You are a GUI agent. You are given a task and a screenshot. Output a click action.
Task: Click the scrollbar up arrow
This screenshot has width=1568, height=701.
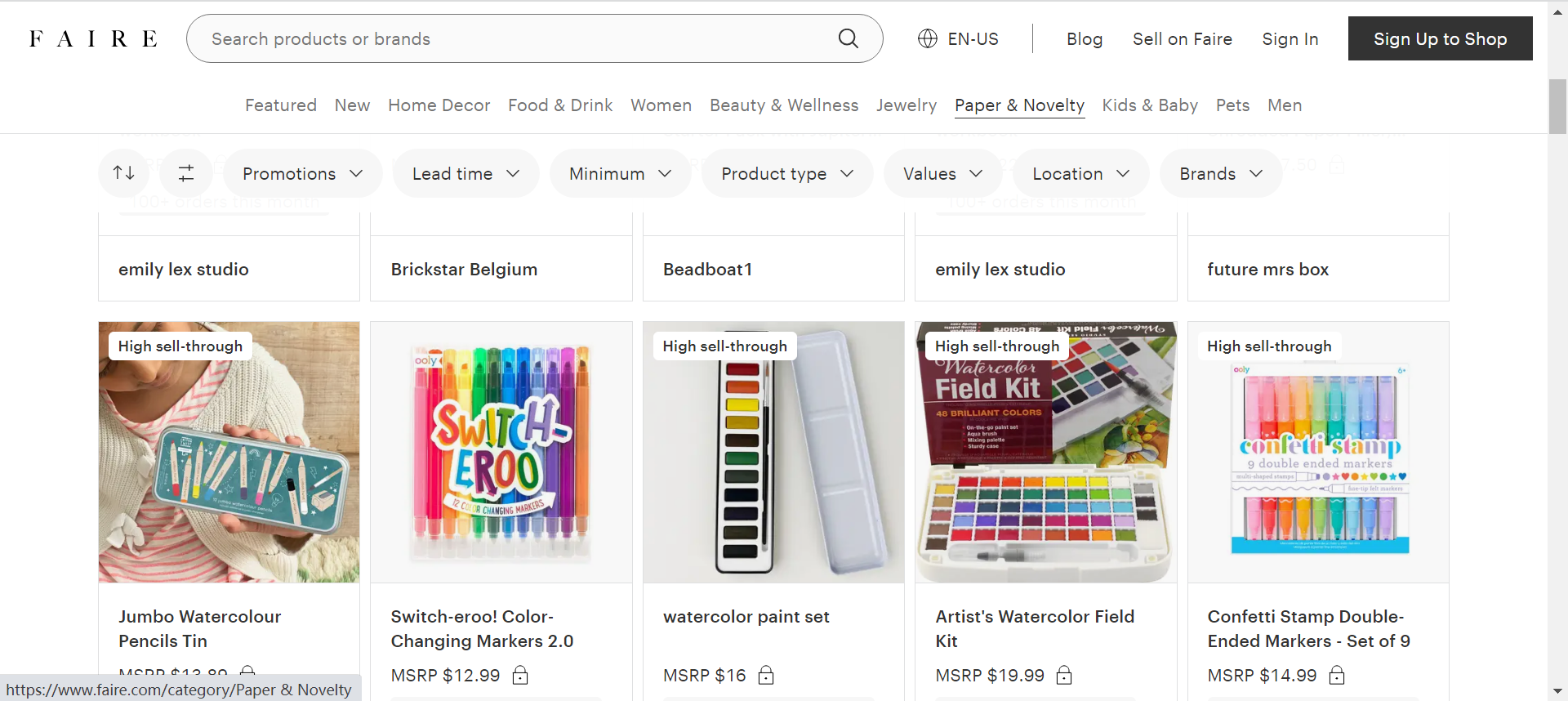1557,11
